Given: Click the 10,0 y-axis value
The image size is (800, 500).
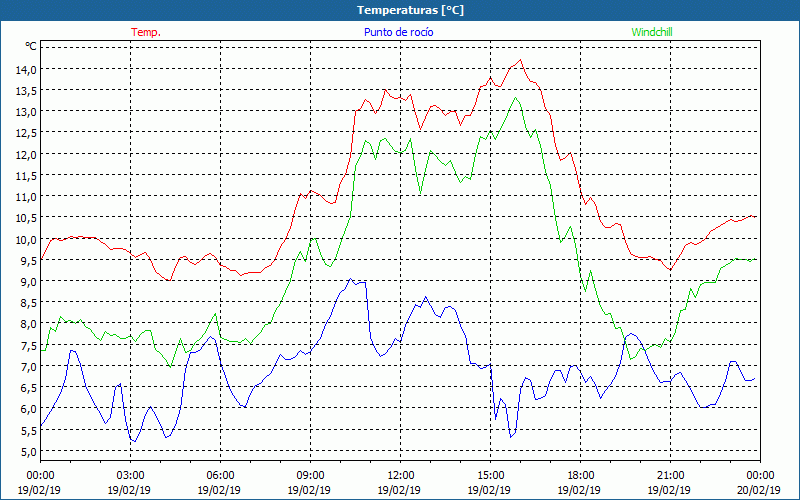Looking at the screenshot, I should click(x=26, y=240).
